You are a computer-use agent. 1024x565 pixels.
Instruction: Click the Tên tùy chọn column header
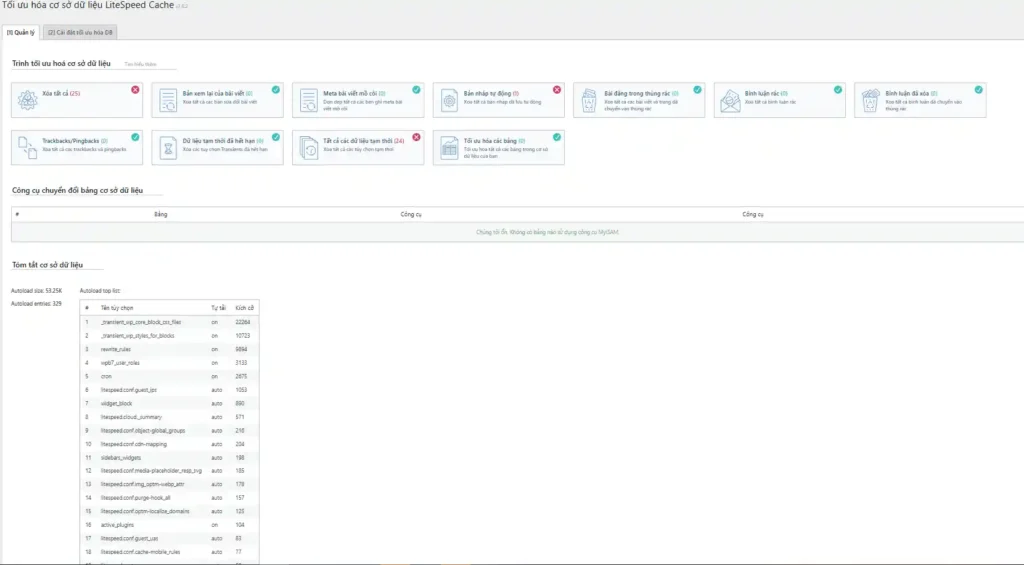tap(117, 308)
